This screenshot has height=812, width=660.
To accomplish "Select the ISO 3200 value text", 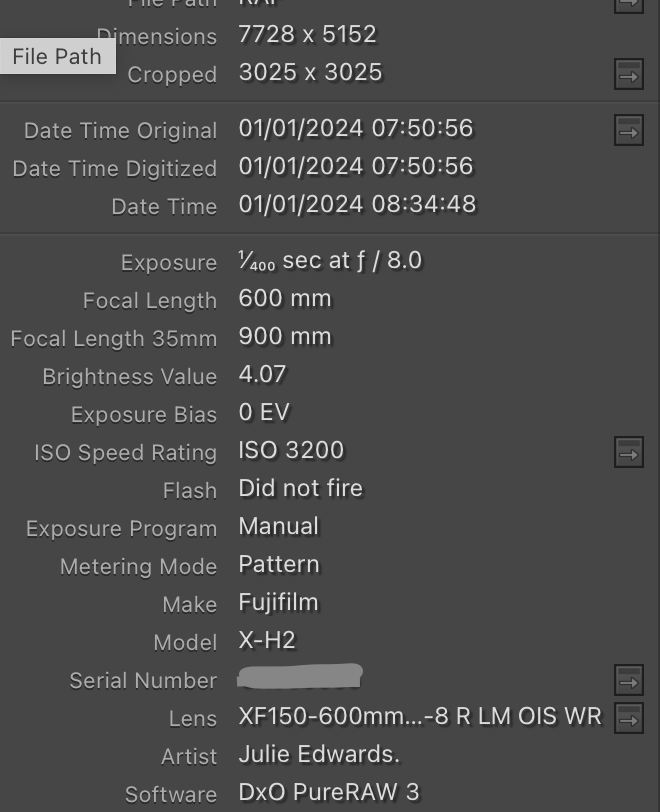I will [x=291, y=451].
